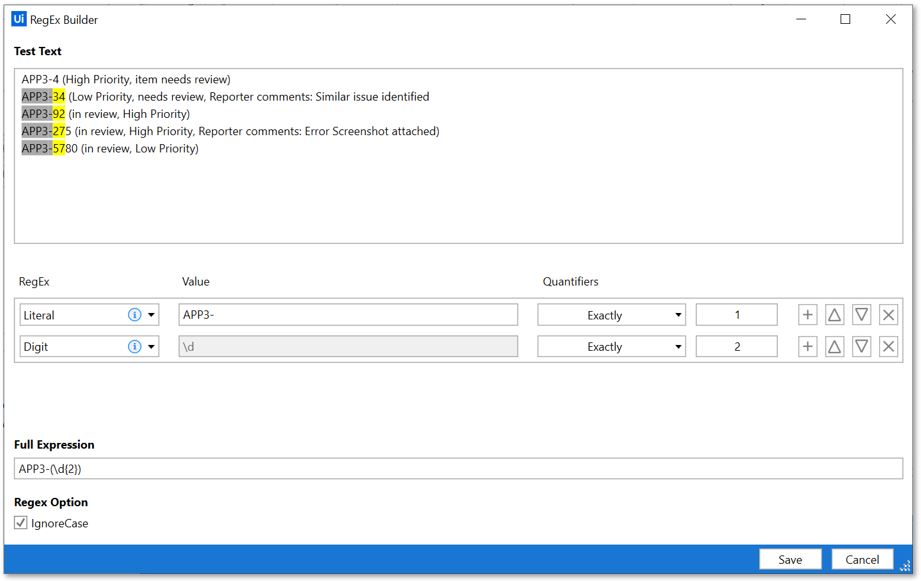Delete the Literal row with X icon
The width and height of the screenshot is (921, 581).
pos(888,315)
